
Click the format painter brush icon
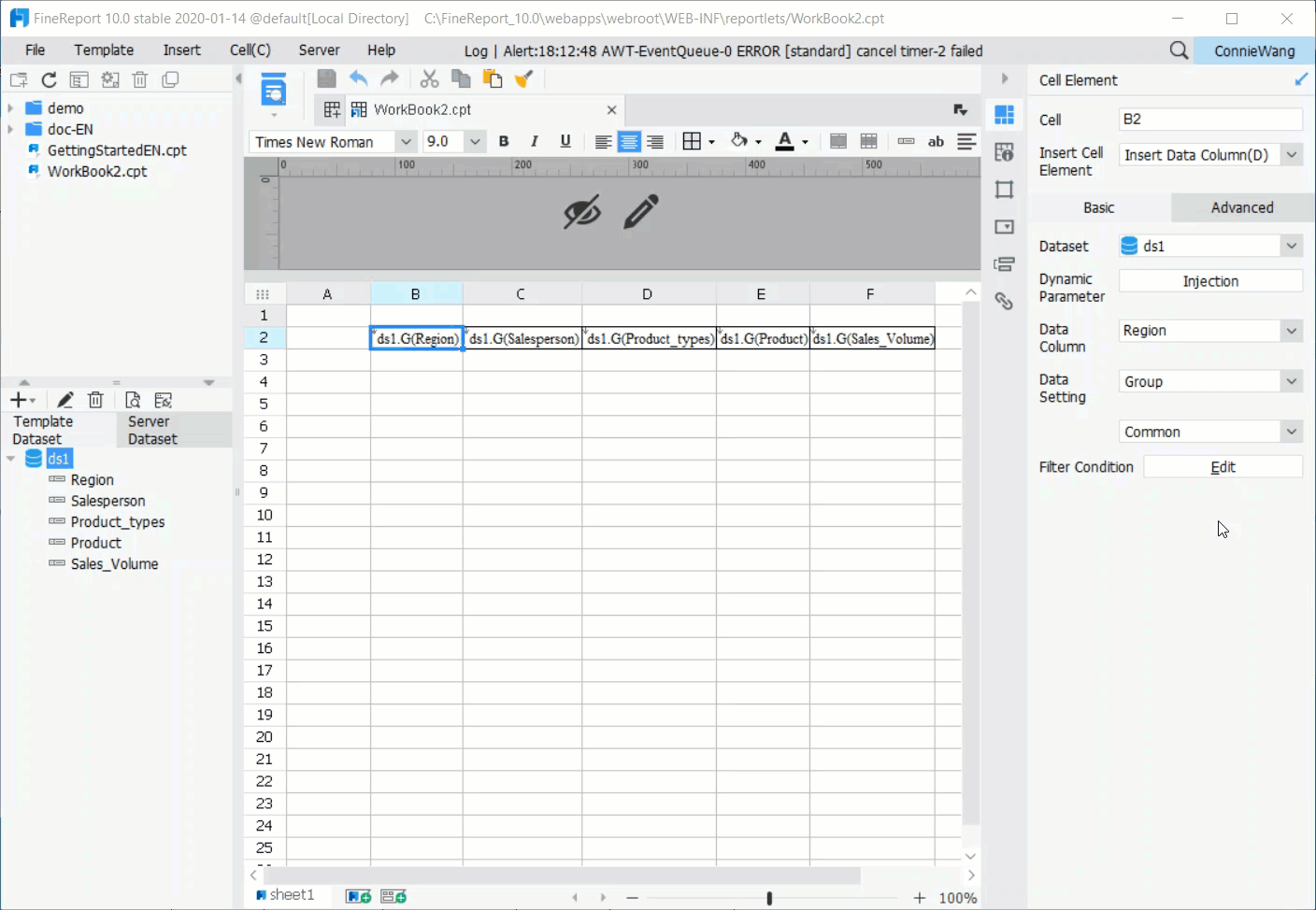[x=524, y=79]
